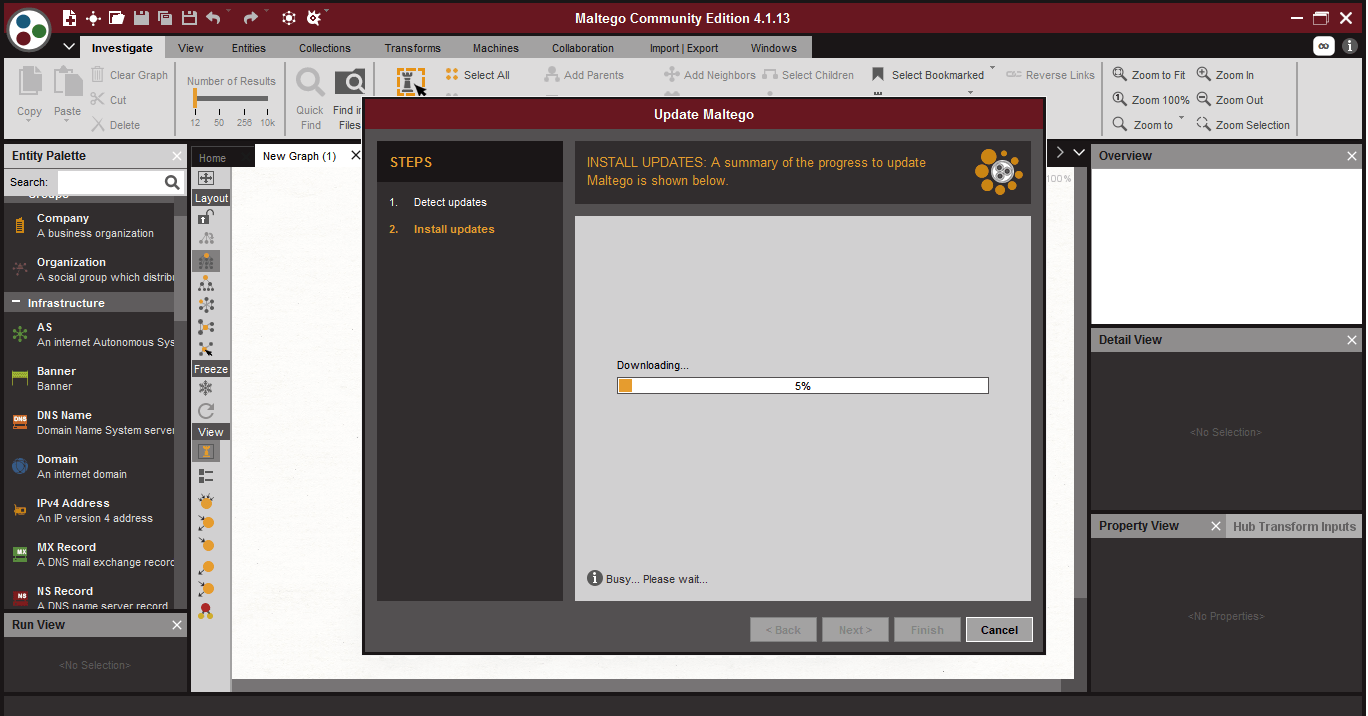Click Zoom to Fit in the ribbon

point(1149,75)
